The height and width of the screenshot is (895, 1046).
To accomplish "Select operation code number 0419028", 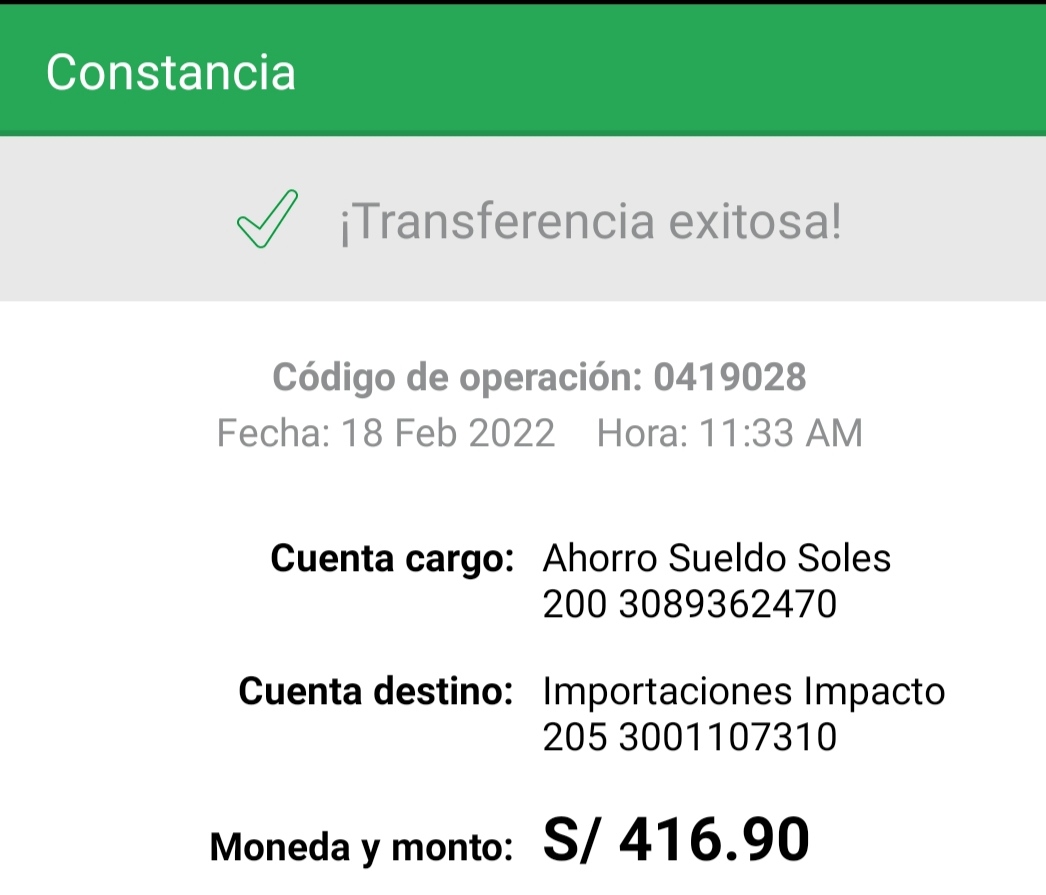I will tap(730, 378).
